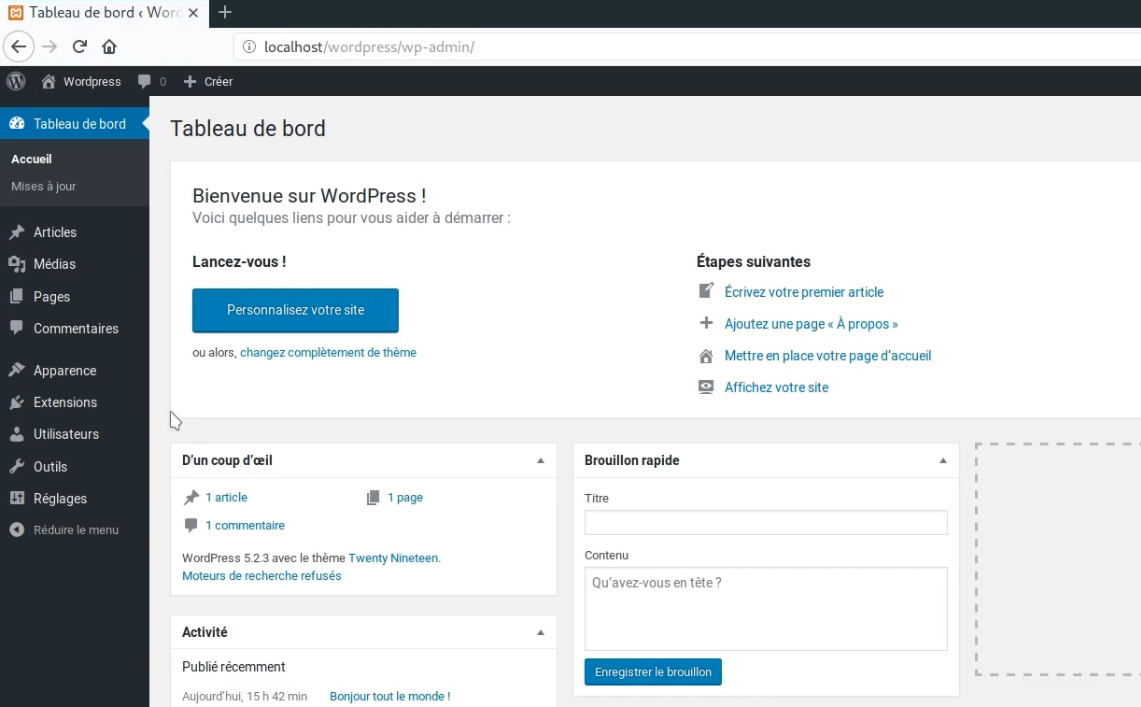Click the Réglages sliders icon
This screenshot has height=707, width=1141.
coord(17,498)
